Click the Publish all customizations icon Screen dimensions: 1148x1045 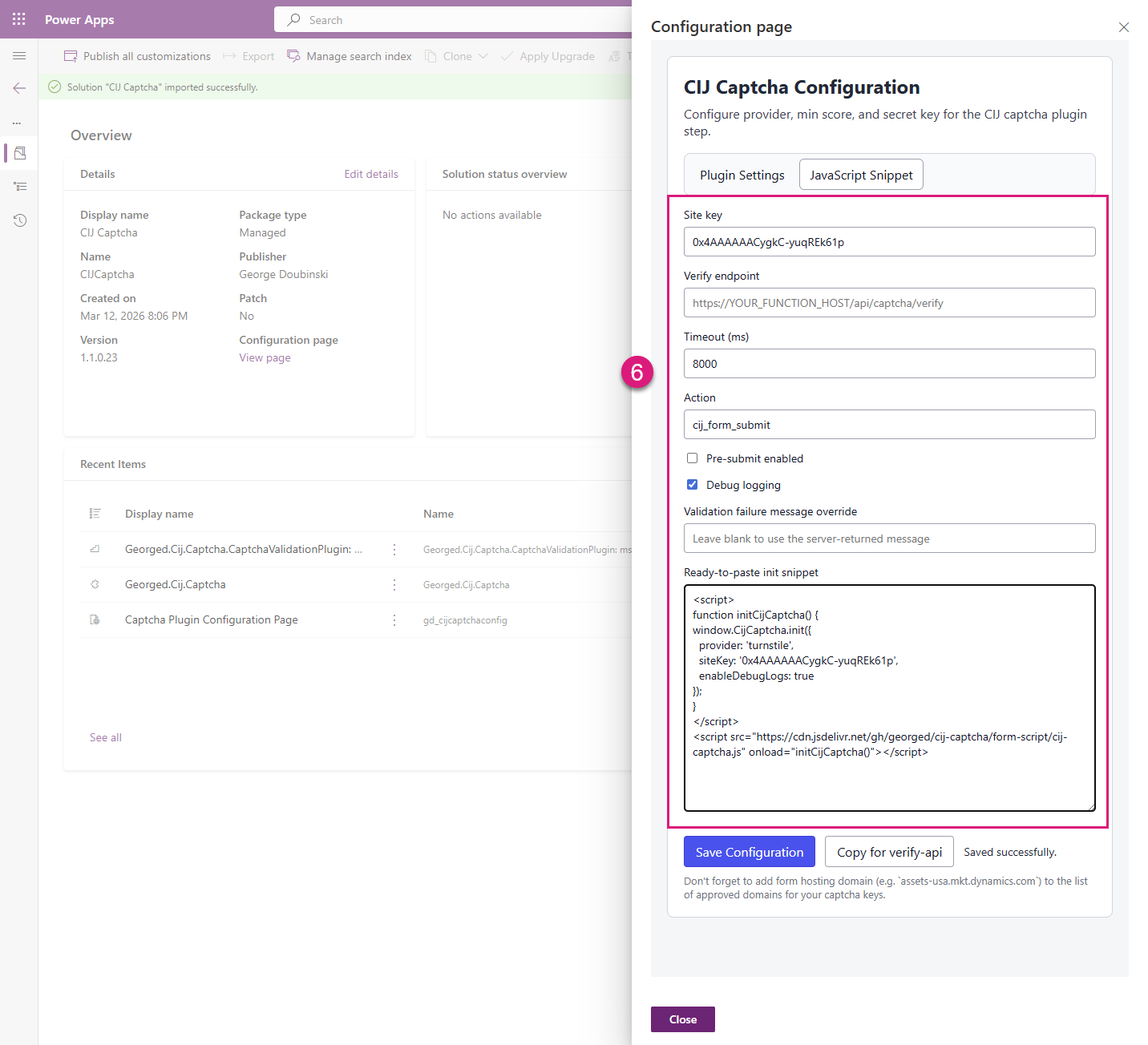71,56
